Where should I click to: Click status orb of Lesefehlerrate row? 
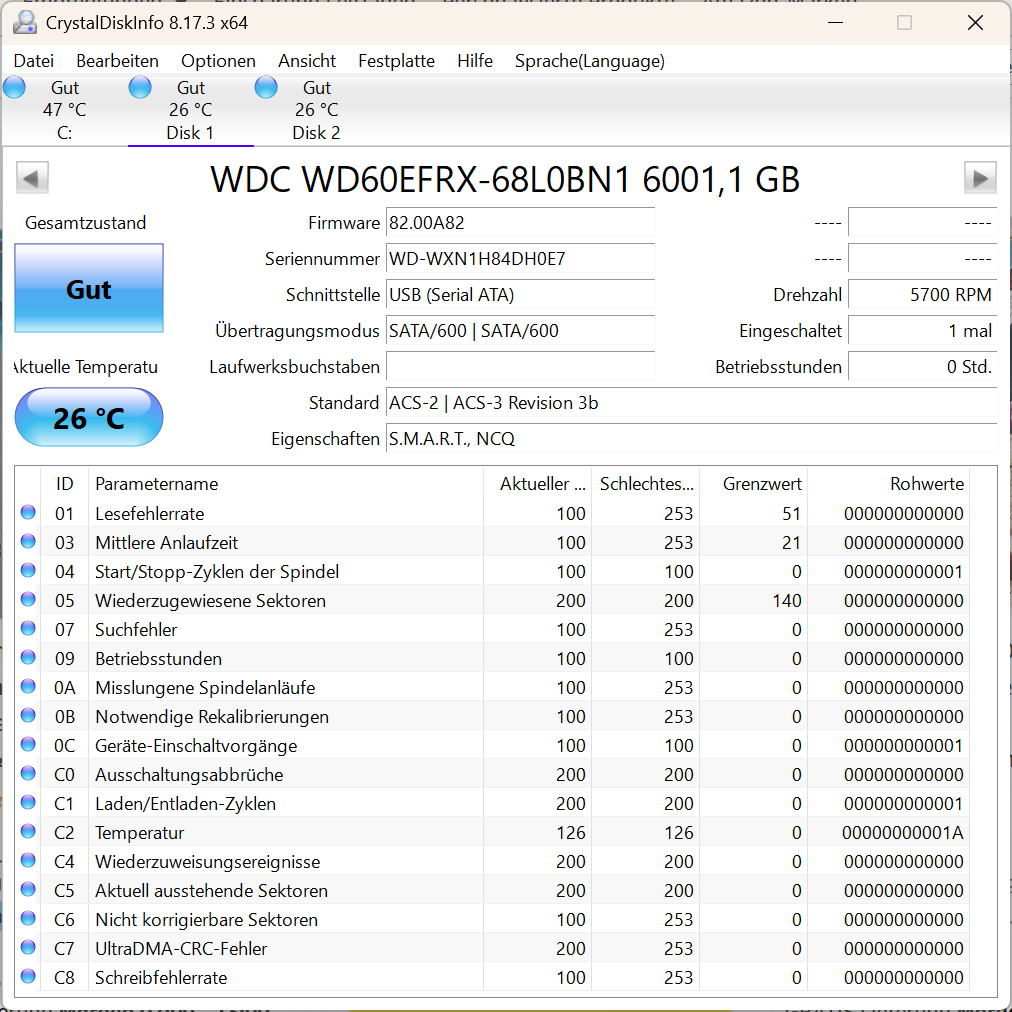(x=28, y=512)
